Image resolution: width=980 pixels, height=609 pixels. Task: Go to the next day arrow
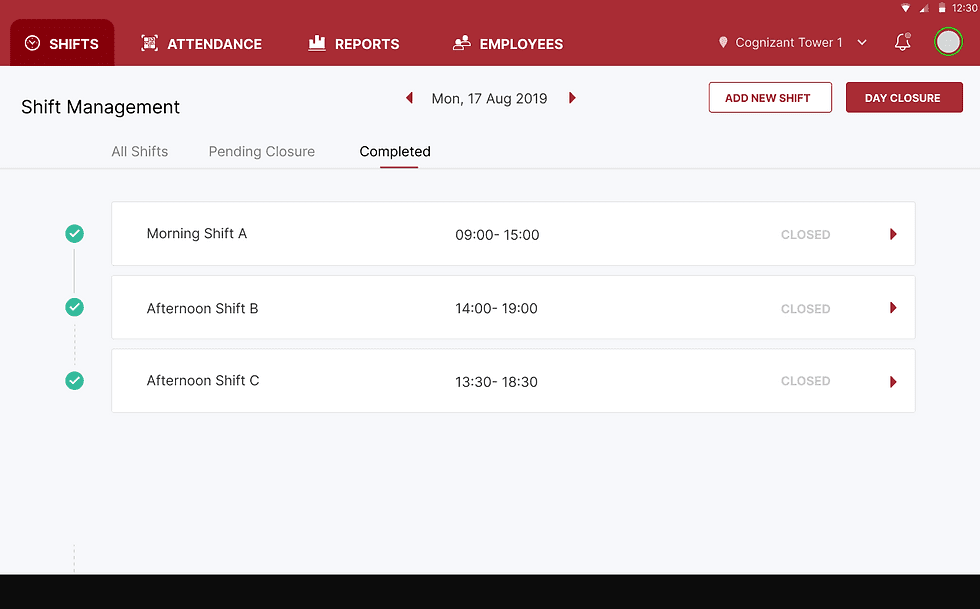coord(572,98)
